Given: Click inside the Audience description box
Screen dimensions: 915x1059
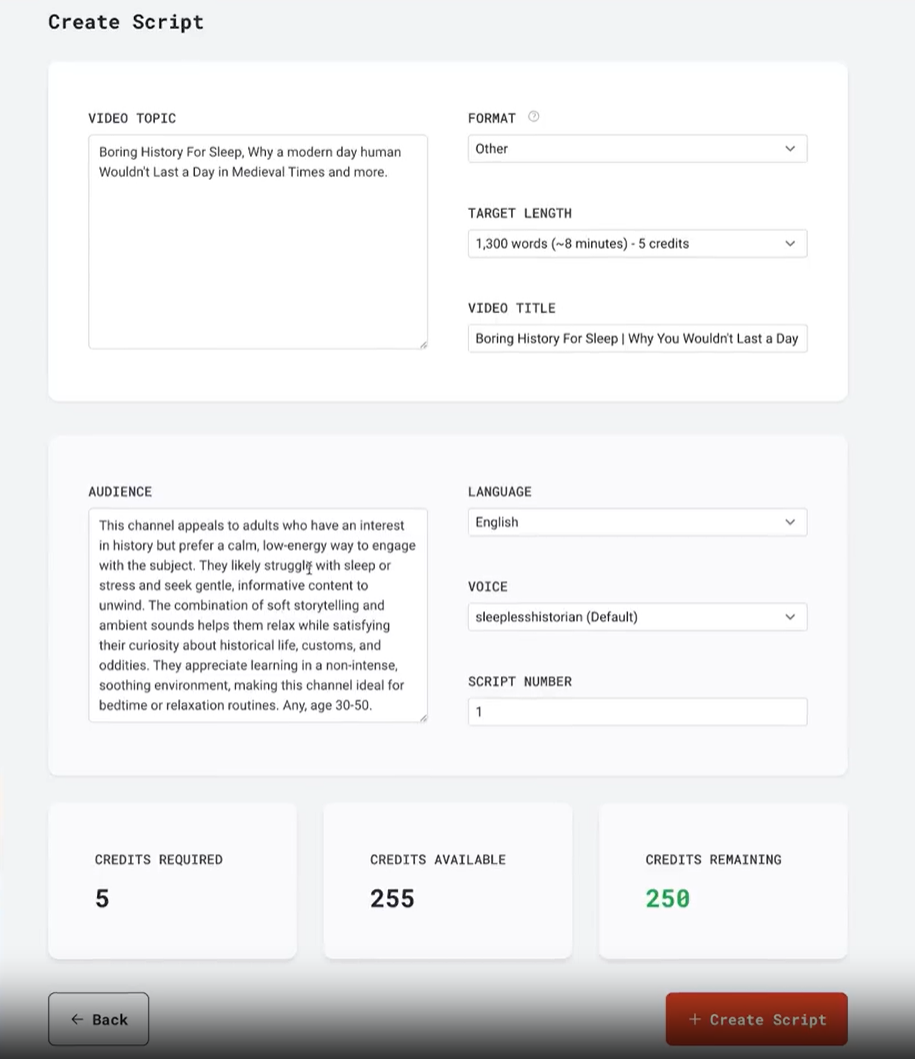Looking at the screenshot, I should 258,615.
